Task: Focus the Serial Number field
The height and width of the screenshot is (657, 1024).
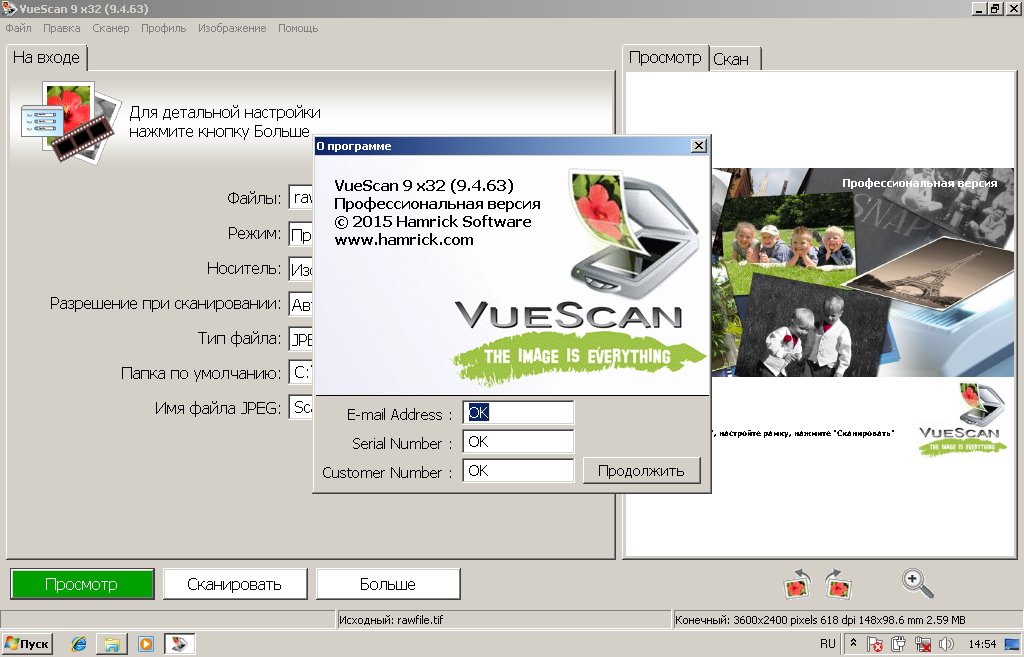Action: click(x=518, y=441)
